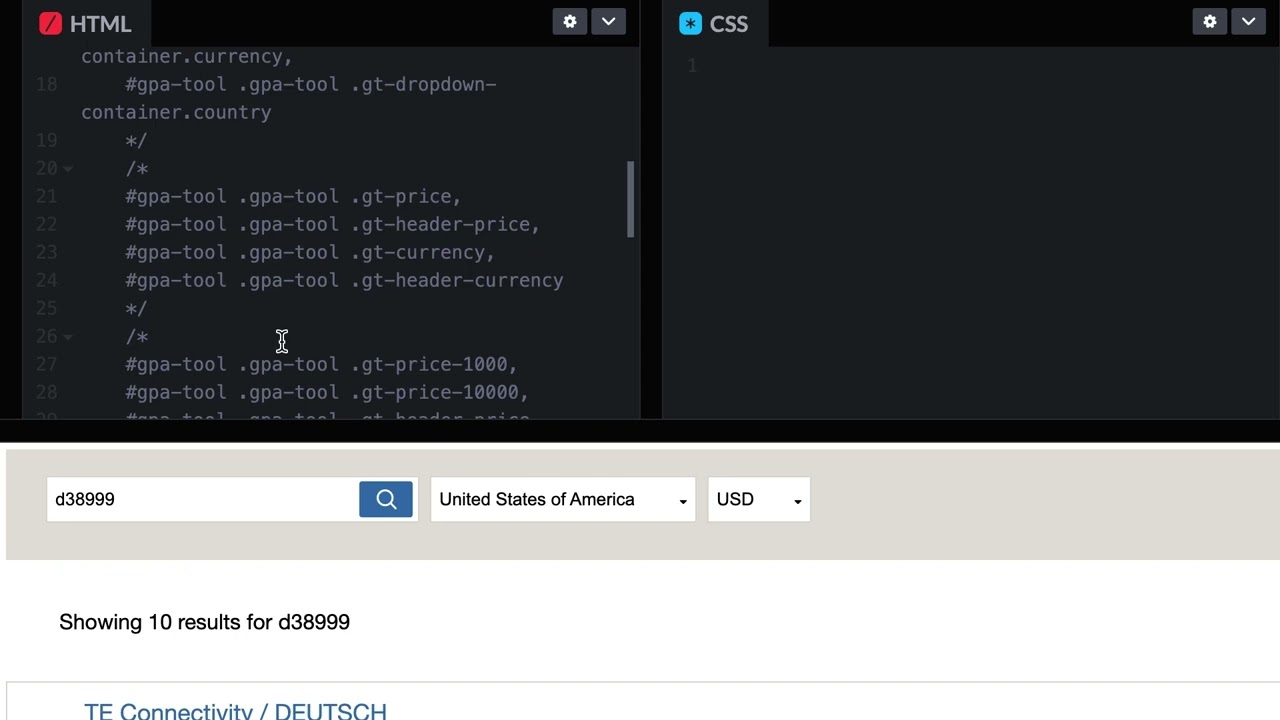This screenshot has height=720, width=1280.
Task: Click code line .gt-price-10000
Action: 327,393
